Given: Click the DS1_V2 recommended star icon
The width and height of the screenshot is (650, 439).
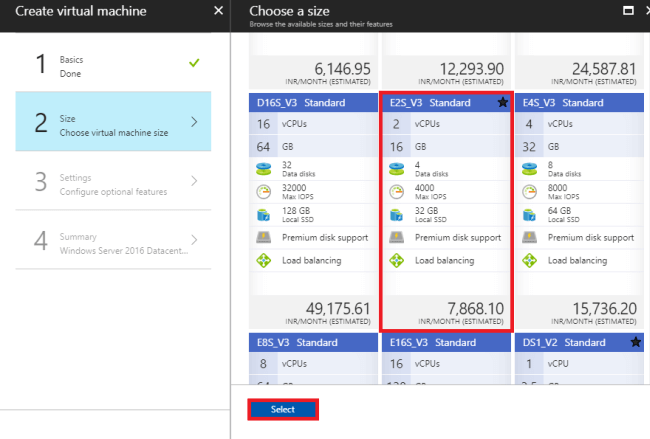Looking at the screenshot, I should pos(636,342).
